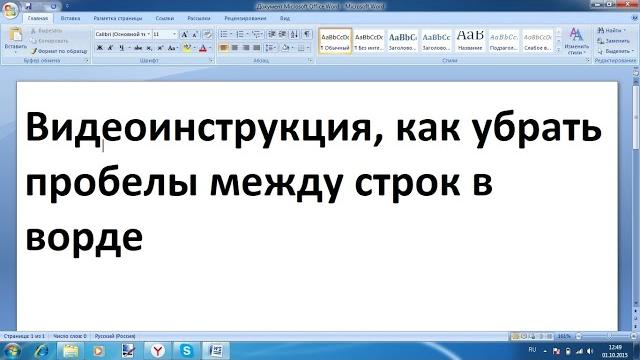
Task: Click the Word Help icon
Action: (635, 18)
